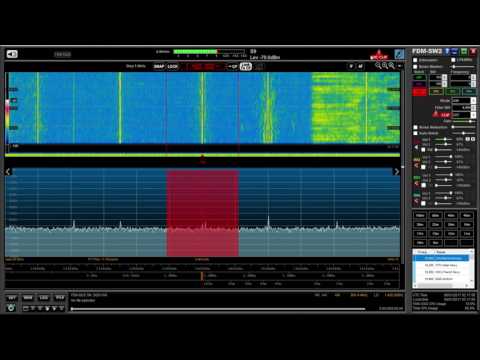Click the SNAP button above the waterfall
The height and width of the screenshot is (360, 480).
click(159, 66)
